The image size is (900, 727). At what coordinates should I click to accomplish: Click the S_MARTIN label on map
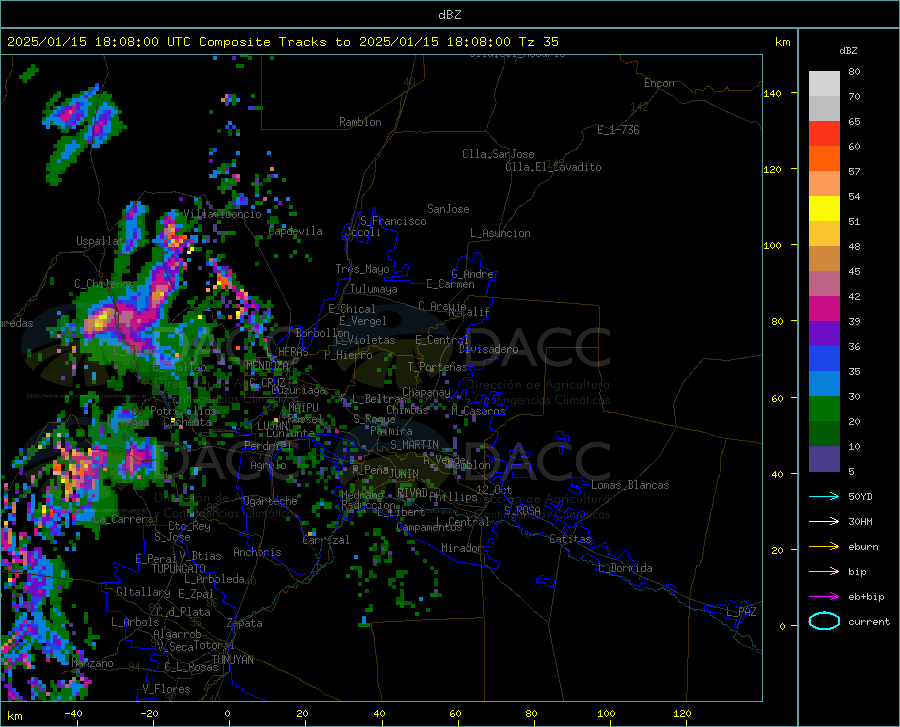click(x=414, y=445)
